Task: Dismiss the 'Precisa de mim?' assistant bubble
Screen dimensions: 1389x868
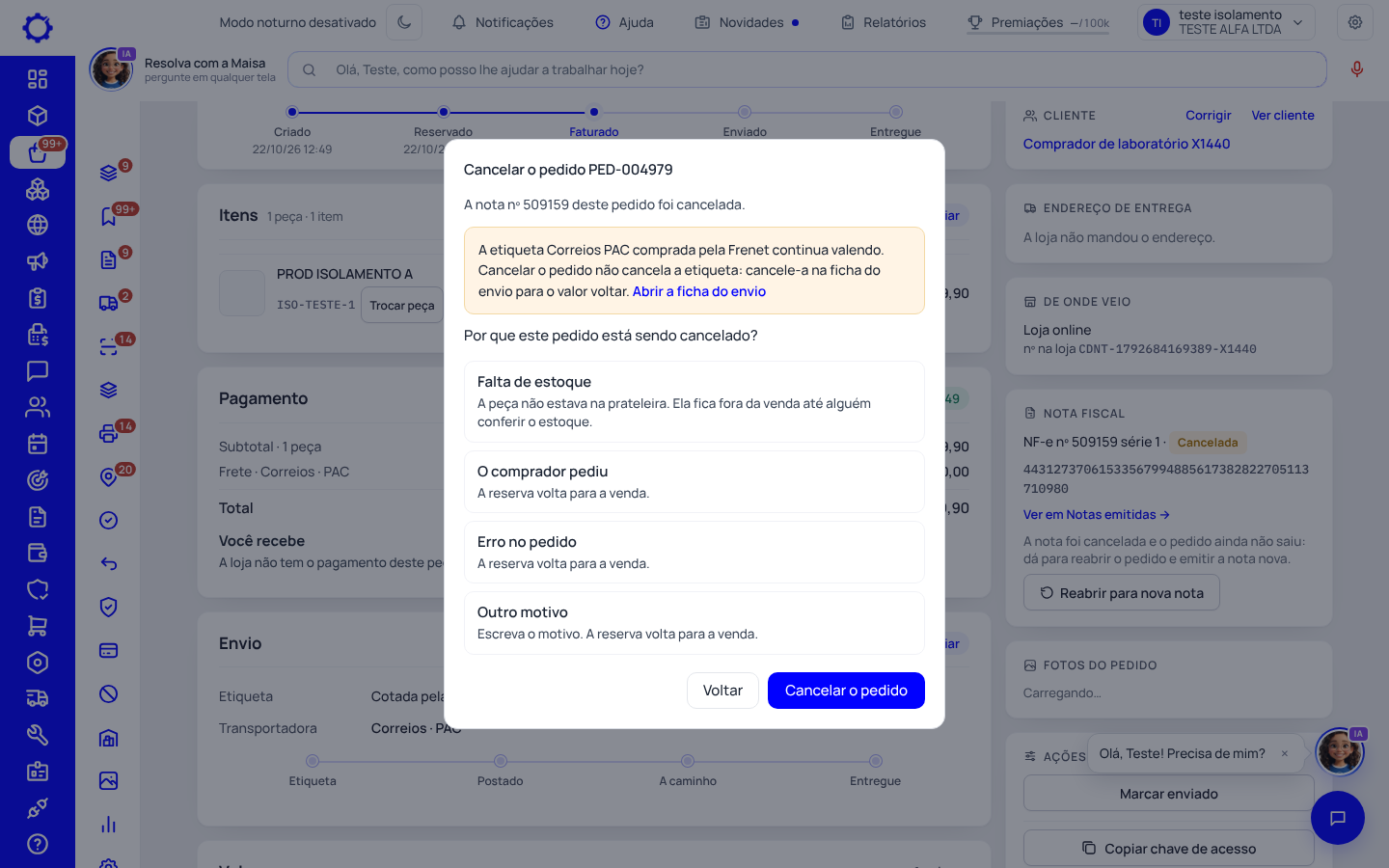Action: 1285,754
